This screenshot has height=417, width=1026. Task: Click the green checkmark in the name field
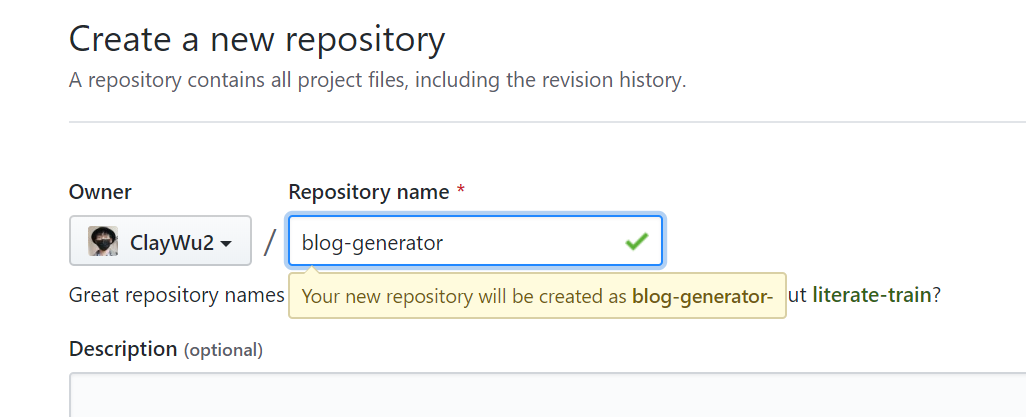tap(636, 241)
